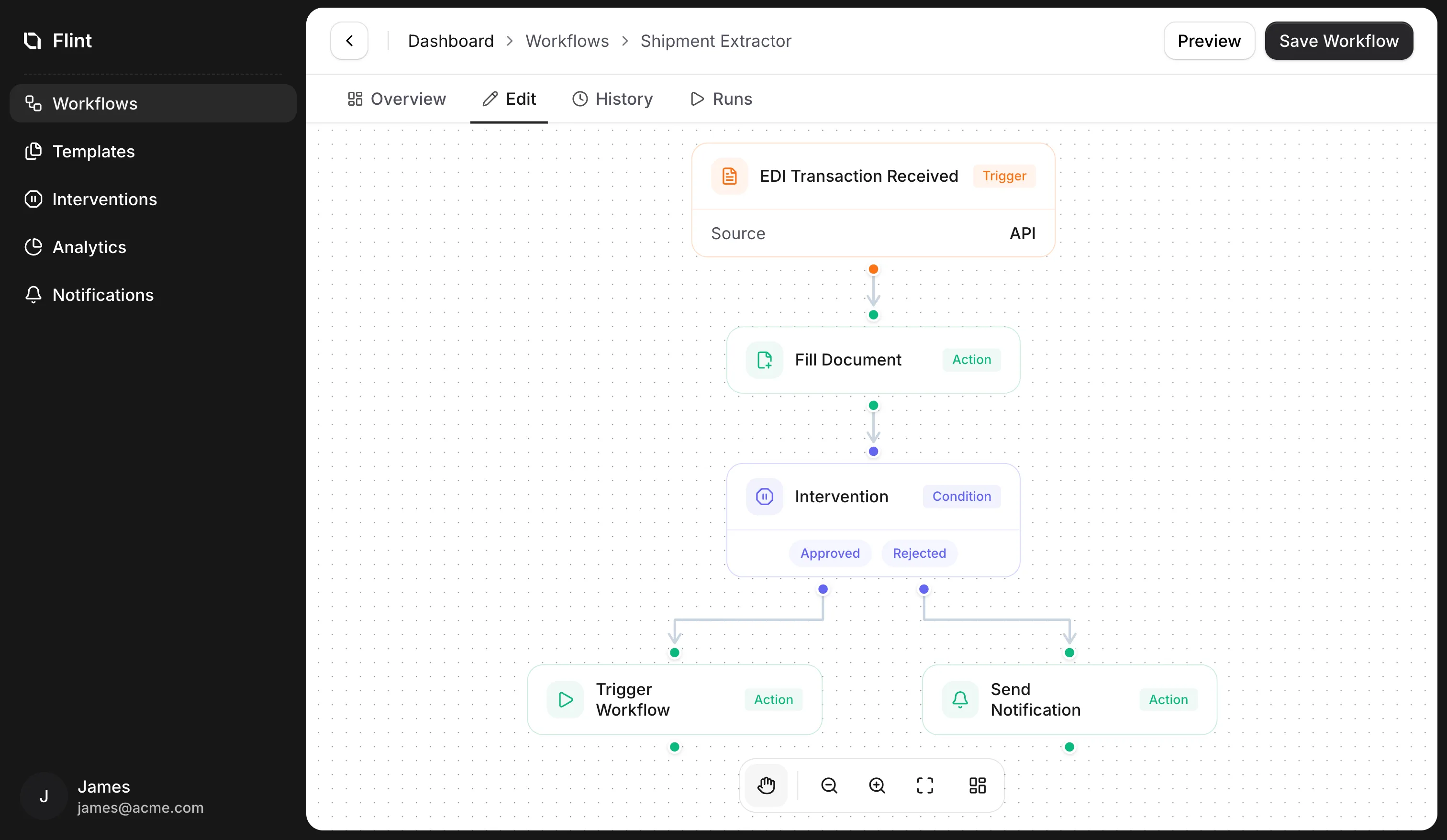Click Save Workflow button

pyautogui.click(x=1338, y=41)
